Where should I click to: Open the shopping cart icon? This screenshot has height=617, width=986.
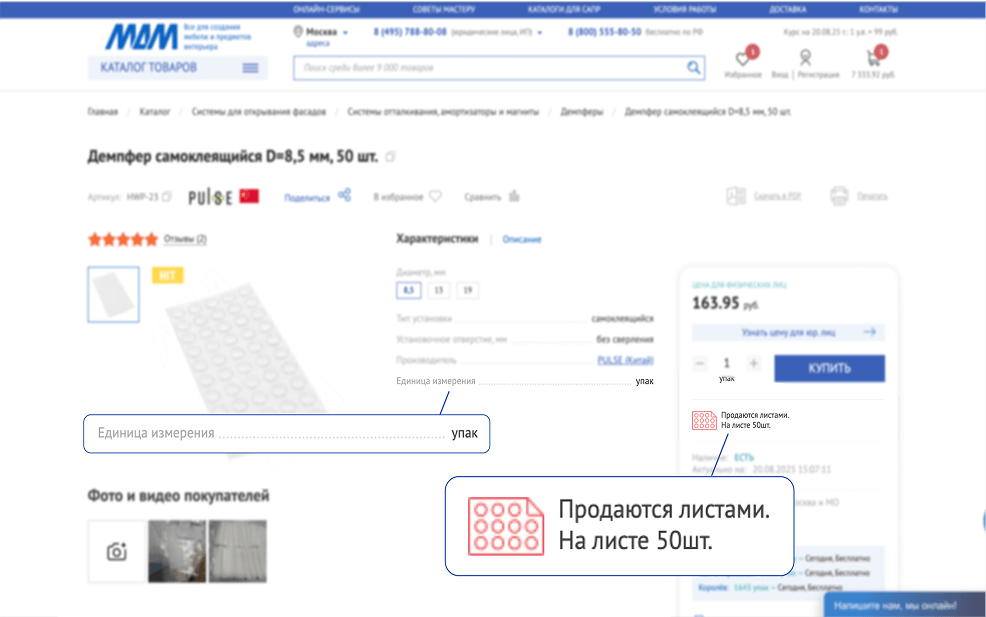[x=873, y=59]
